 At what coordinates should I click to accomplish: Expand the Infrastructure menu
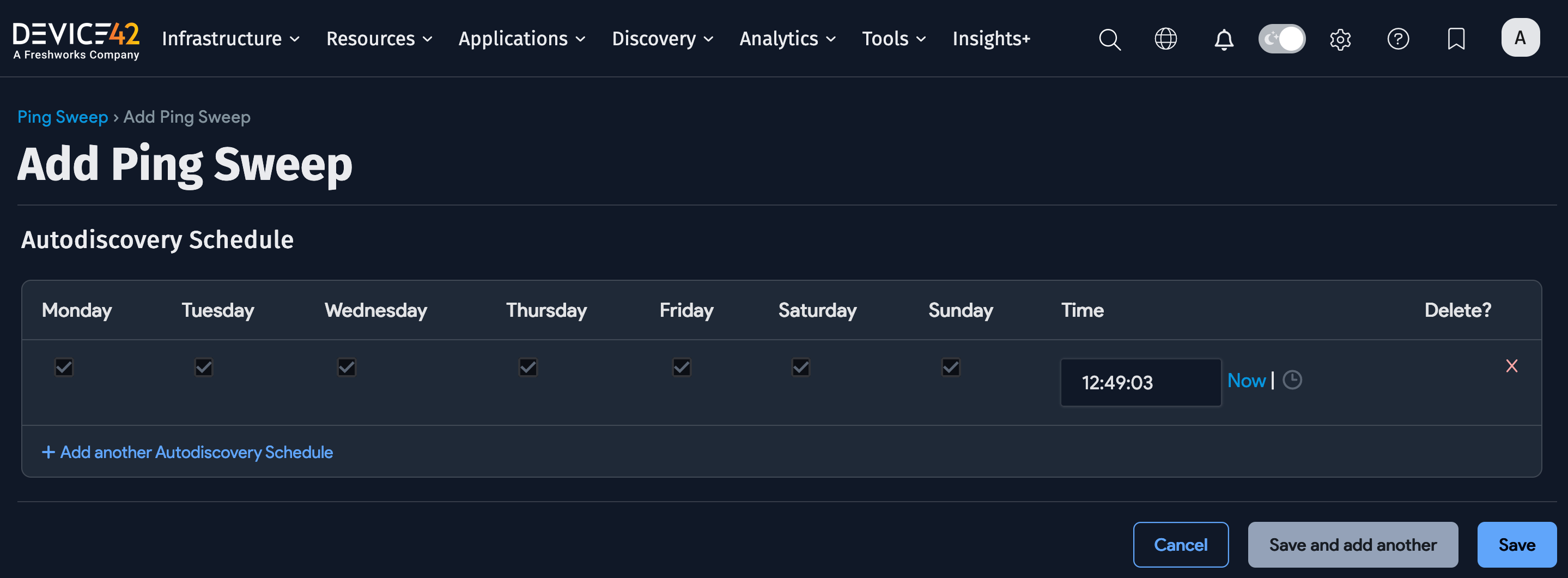pyautogui.click(x=230, y=38)
